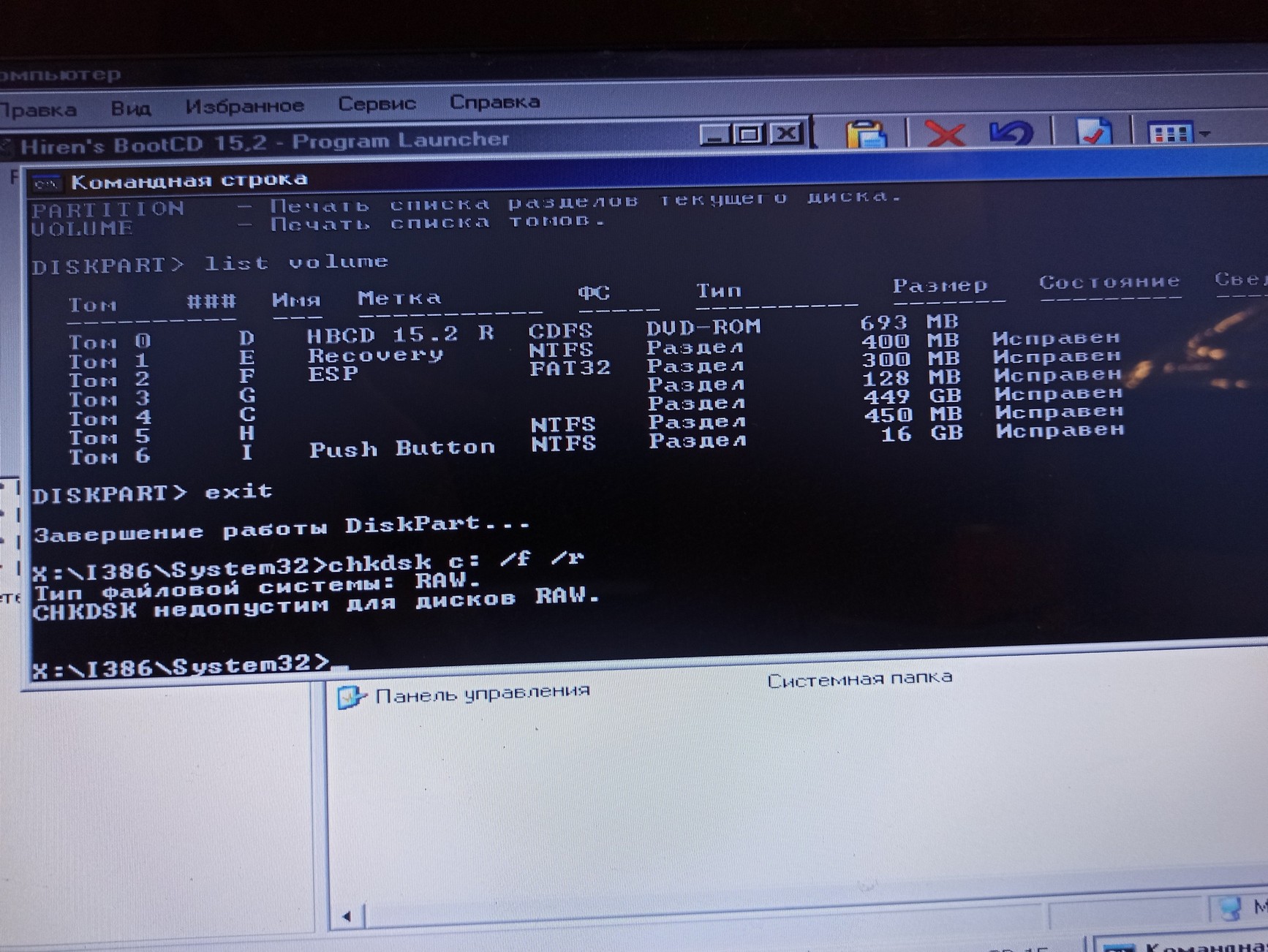
Task: Click the Paste clipboard toolbar icon
Action: [x=866, y=134]
